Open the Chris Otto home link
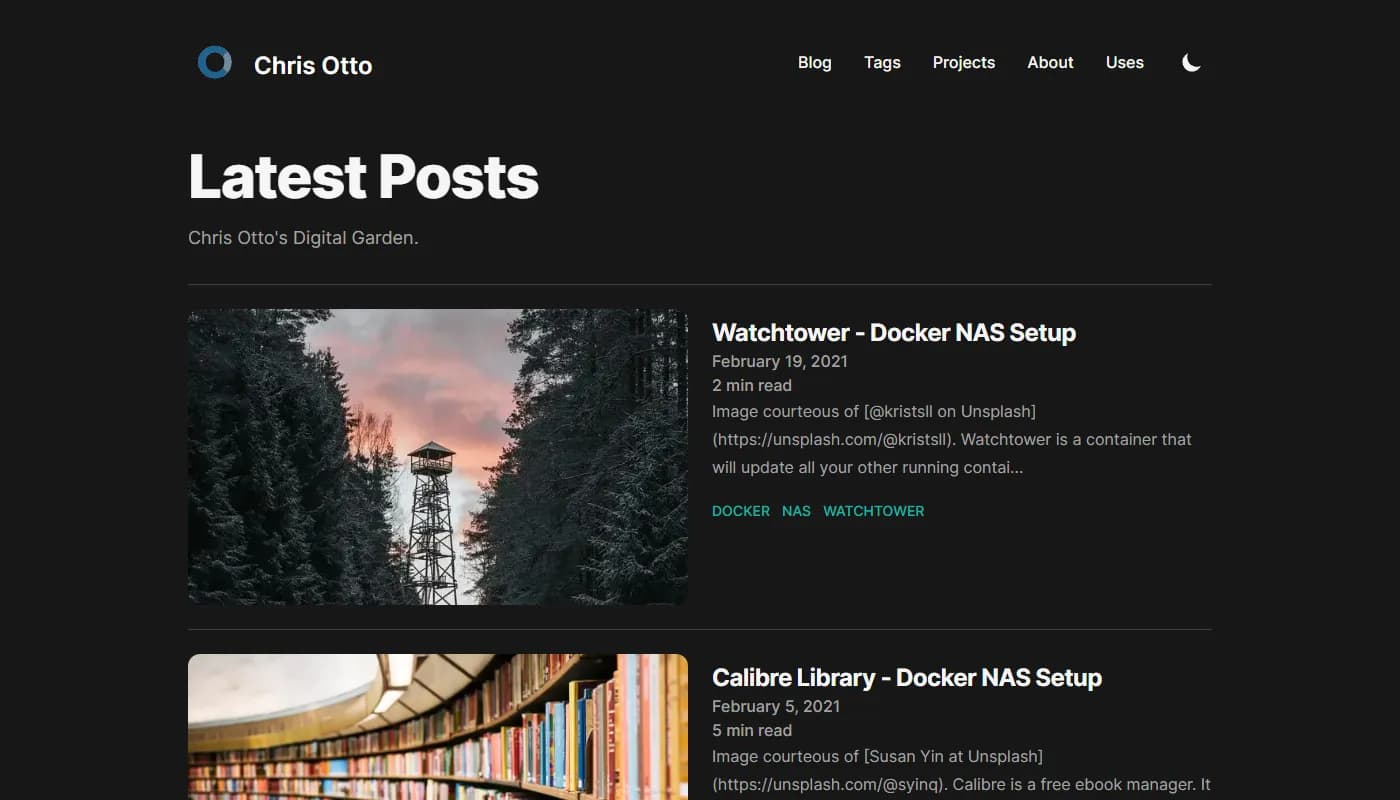Screen dimensions: 1400x800 (313, 65)
